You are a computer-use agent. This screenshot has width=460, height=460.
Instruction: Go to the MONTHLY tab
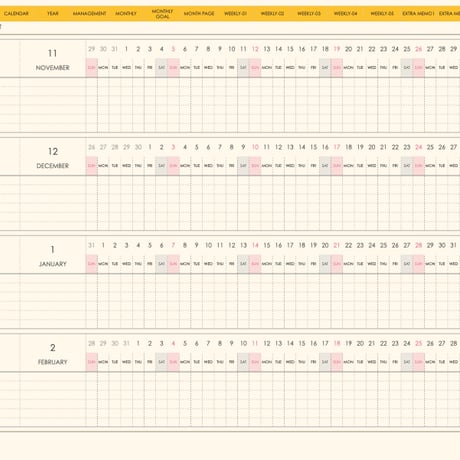click(126, 14)
